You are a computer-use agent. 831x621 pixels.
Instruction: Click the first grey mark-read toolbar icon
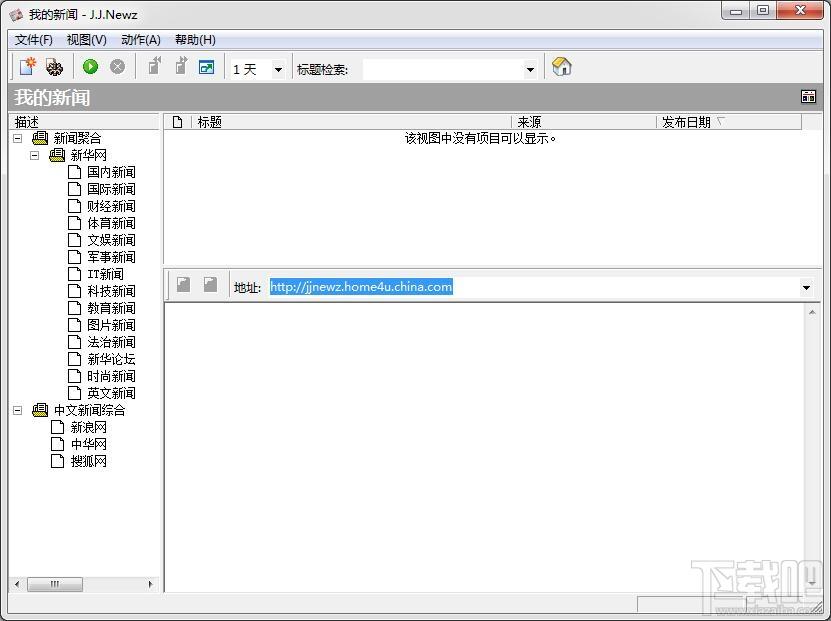[x=154, y=66]
